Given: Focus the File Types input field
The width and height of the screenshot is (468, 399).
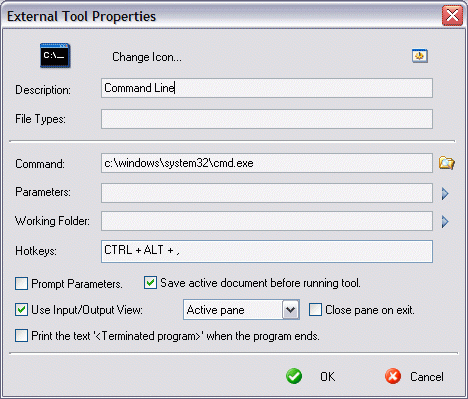Looking at the screenshot, I should pos(267,119).
